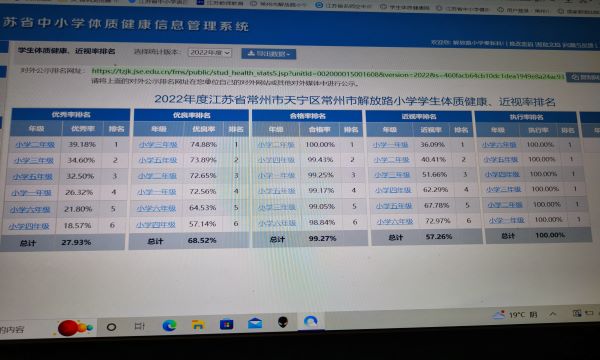The height and width of the screenshot is (360, 600).
Task: Expand the blue 导出数据 export dropdown button
Action: [x=269, y=54]
